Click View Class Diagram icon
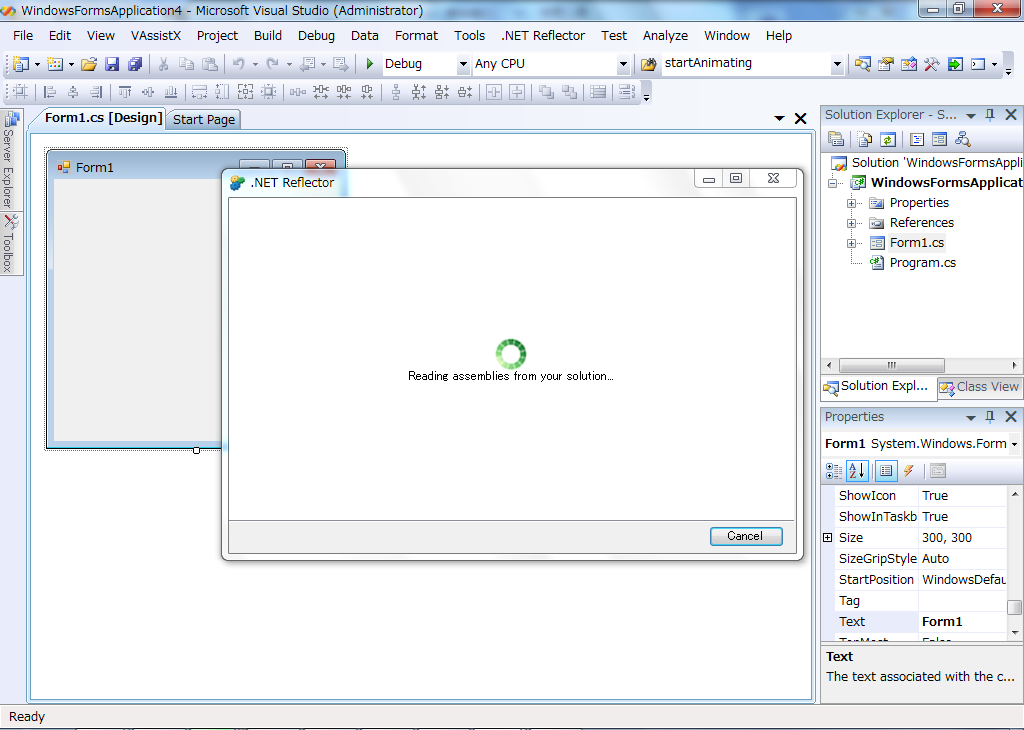 pos(963,139)
